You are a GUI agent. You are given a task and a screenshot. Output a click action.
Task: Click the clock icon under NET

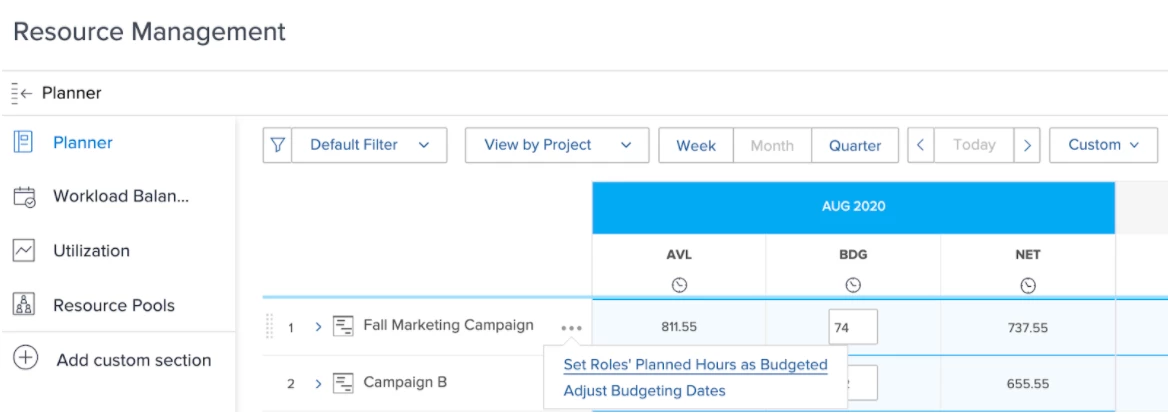click(1027, 284)
